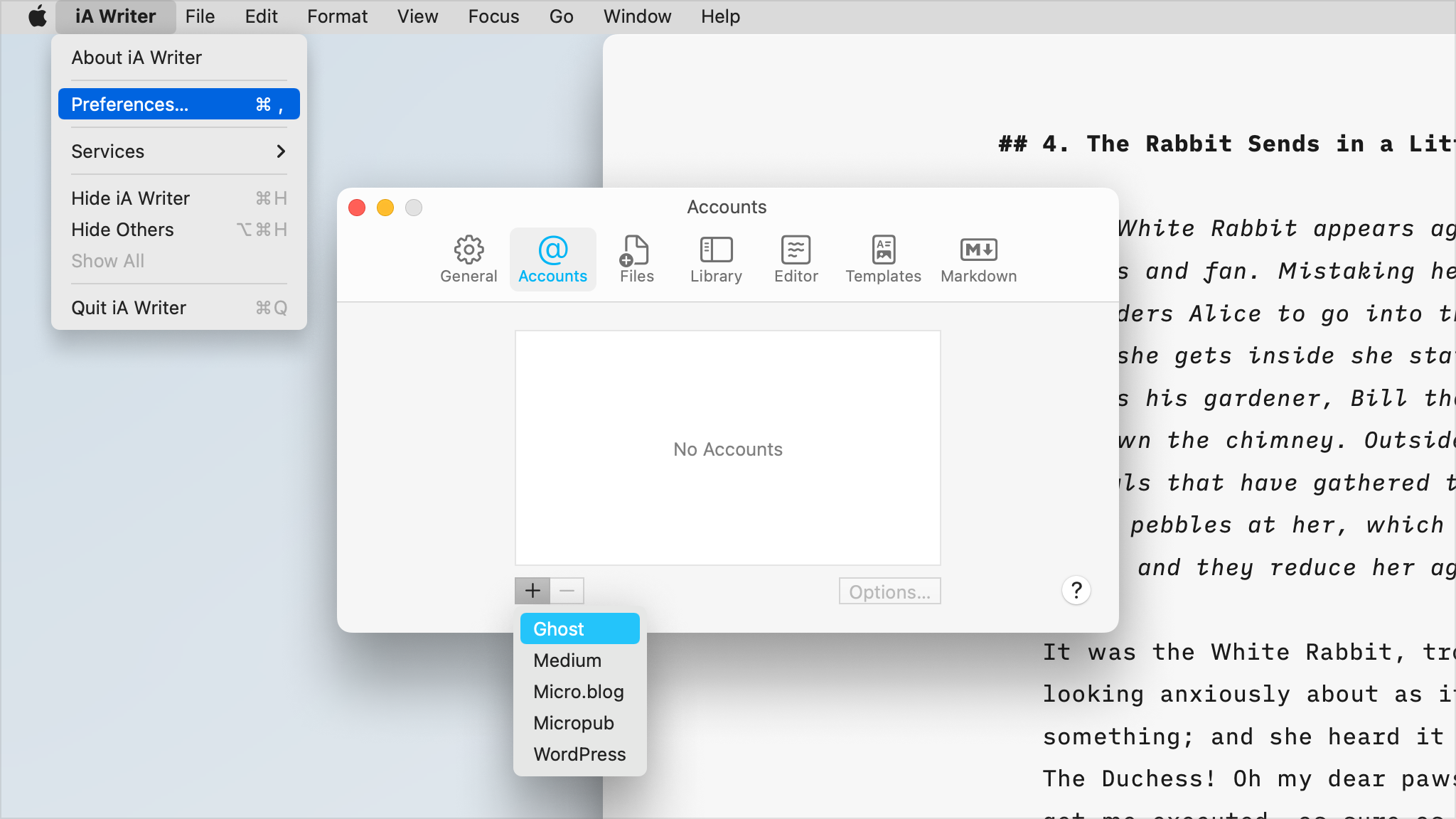Image resolution: width=1456 pixels, height=819 pixels.
Task: Click the empty 'No Accounts' list area
Action: [x=727, y=448]
